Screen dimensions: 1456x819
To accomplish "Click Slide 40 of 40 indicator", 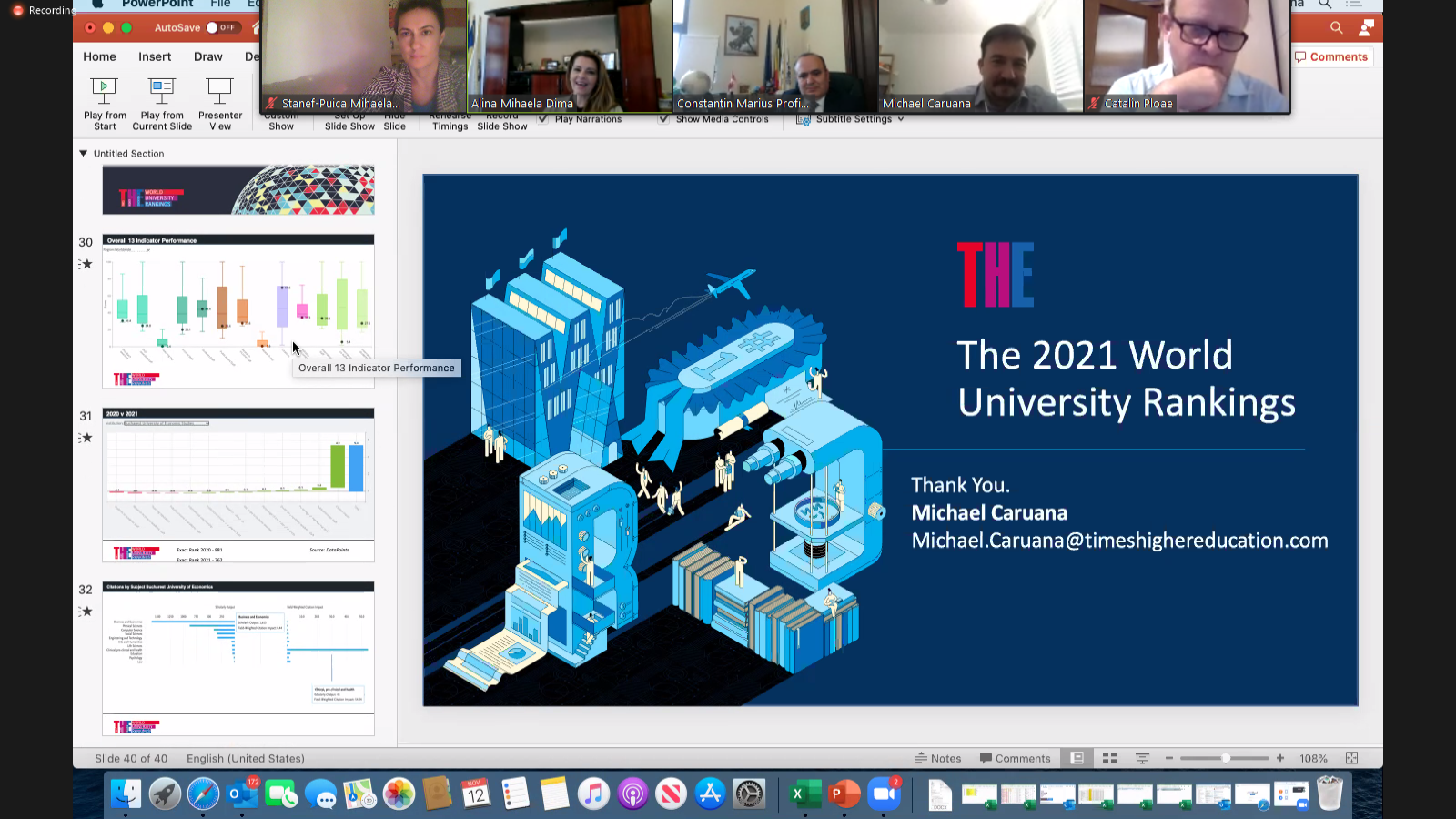I will click(131, 758).
